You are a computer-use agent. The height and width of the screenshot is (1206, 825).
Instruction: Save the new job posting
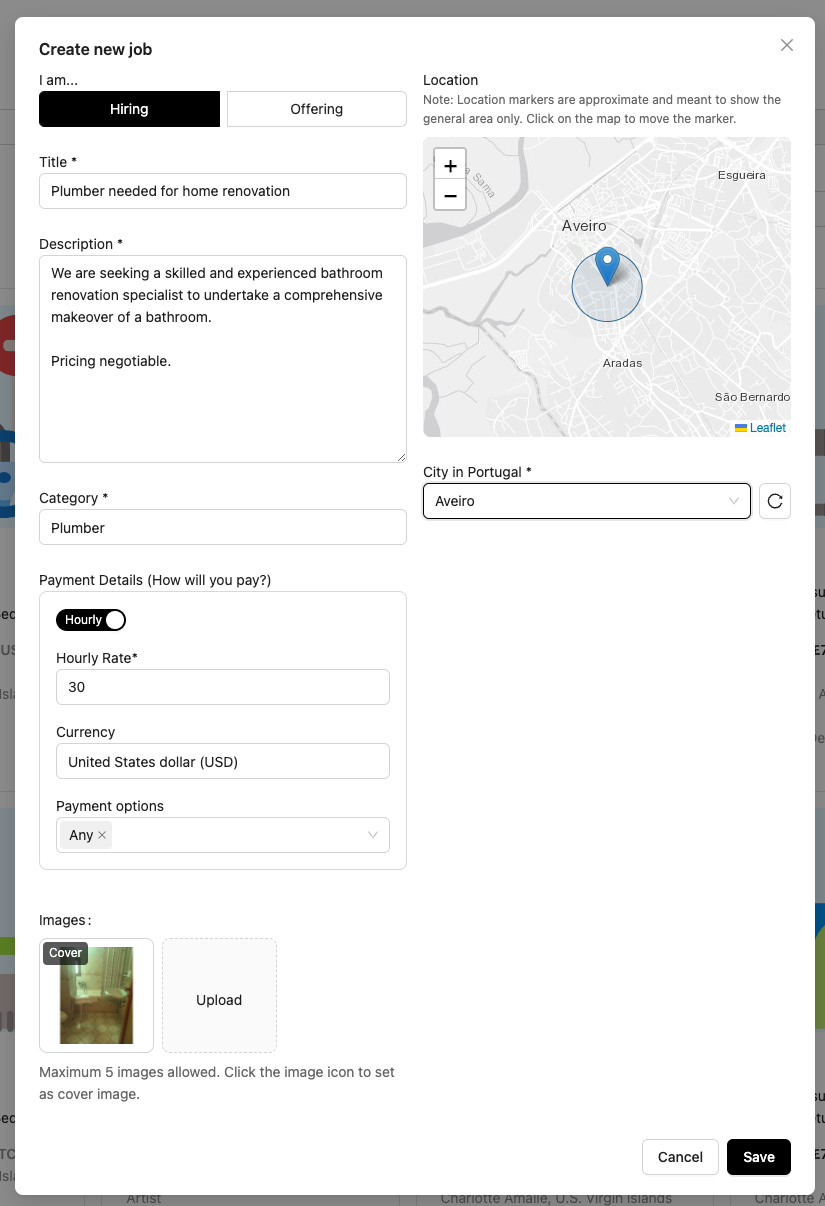[x=758, y=1157]
